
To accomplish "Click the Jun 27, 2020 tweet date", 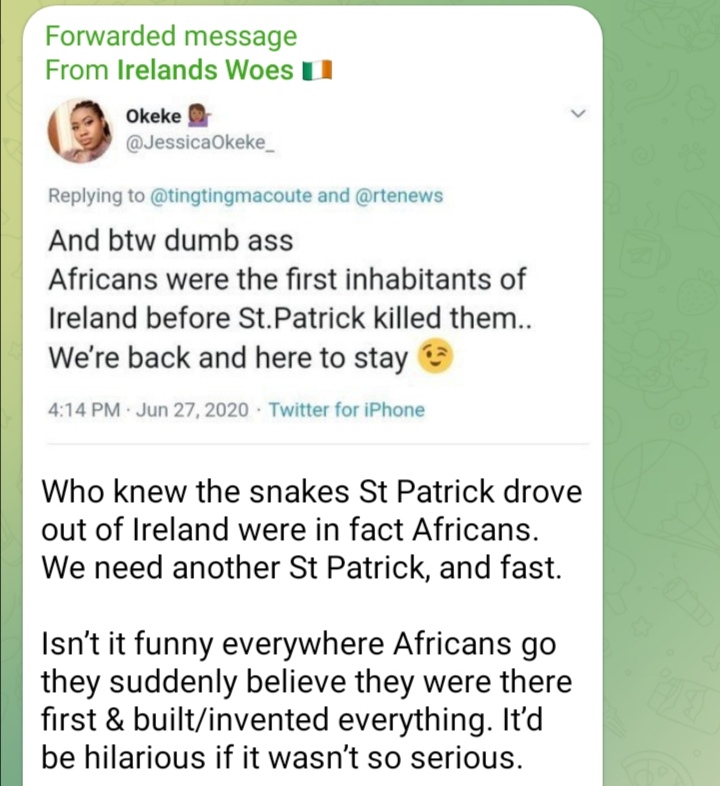I will [194, 409].
